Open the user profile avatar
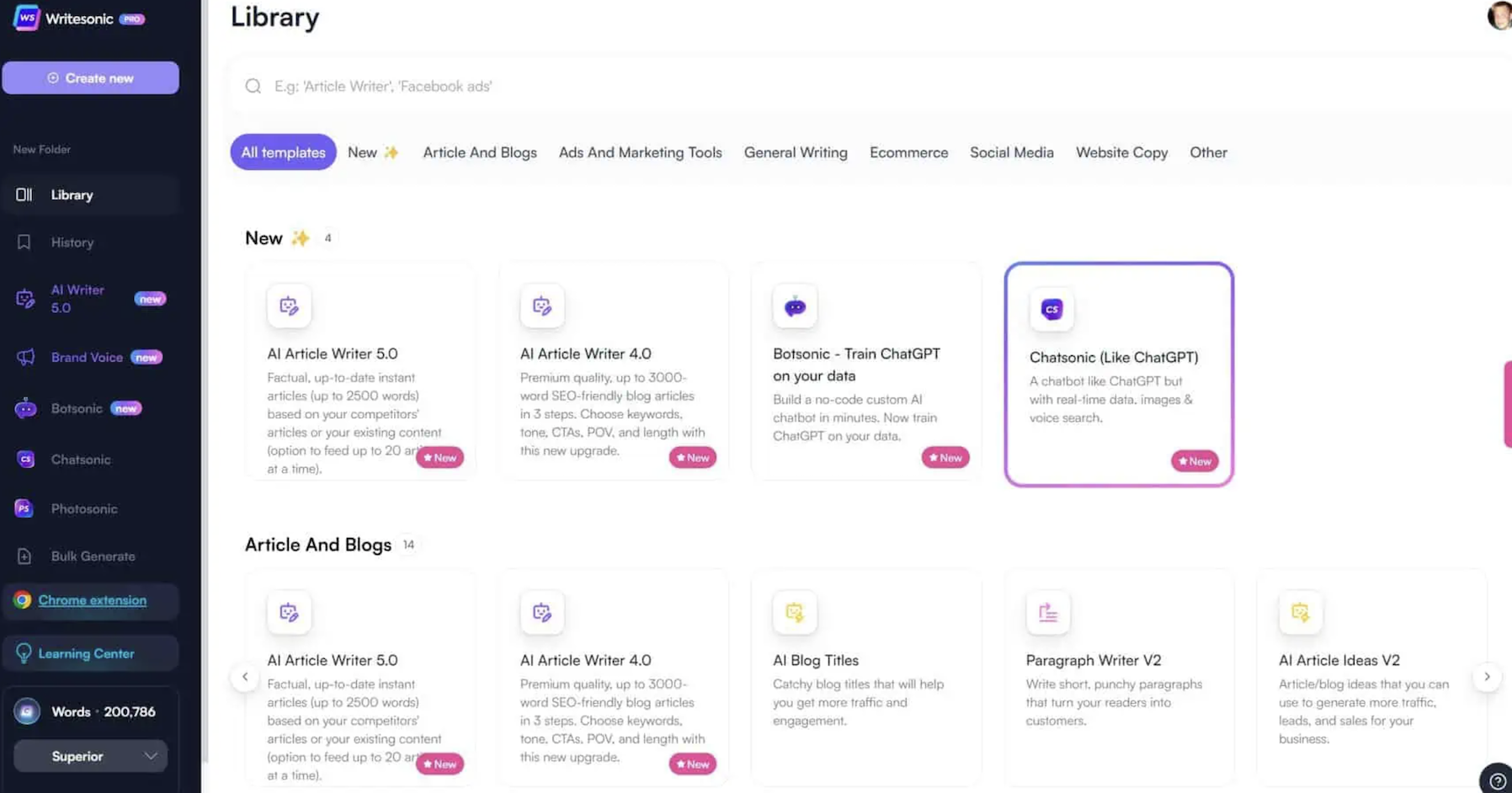This screenshot has width=1512, height=793. click(x=1499, y=15)
